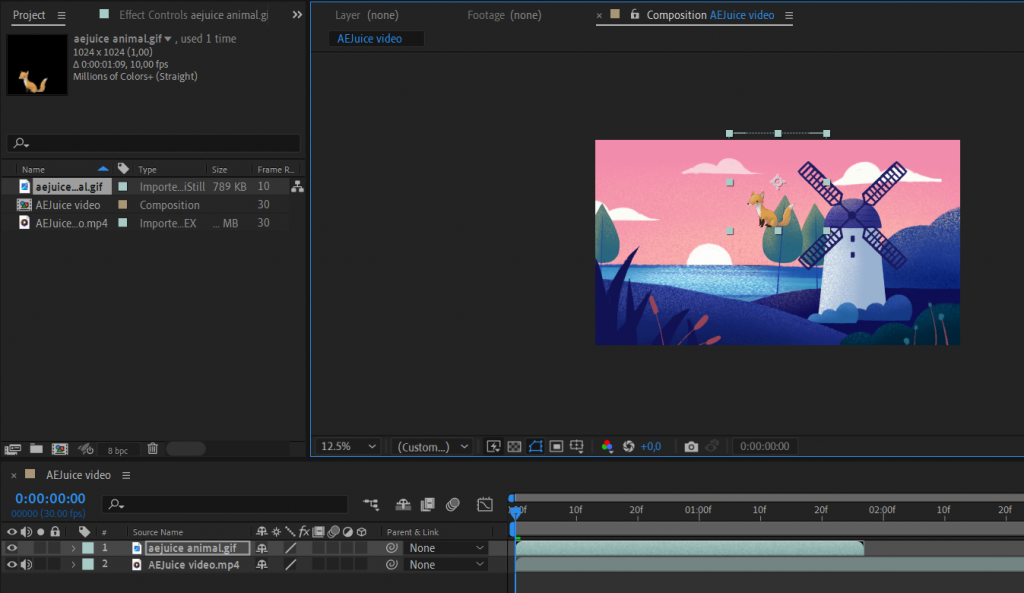Hide the aejuice animal.gif layer

(x=12, y=548)
